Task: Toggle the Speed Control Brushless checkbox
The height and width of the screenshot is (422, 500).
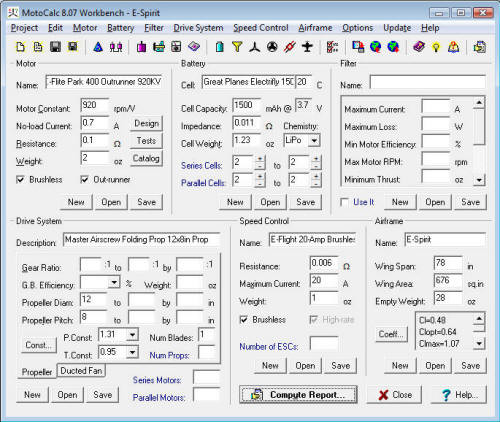Action: pos(244,320)
